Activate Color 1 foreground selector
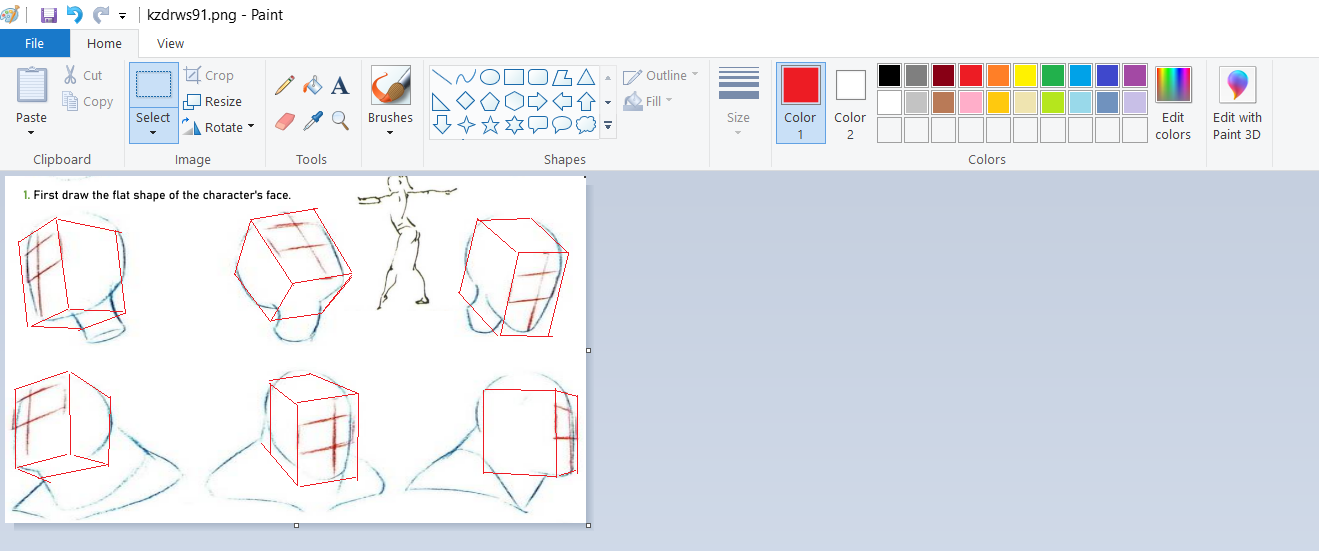1319x551 pixels. click(x=800, y=104)
